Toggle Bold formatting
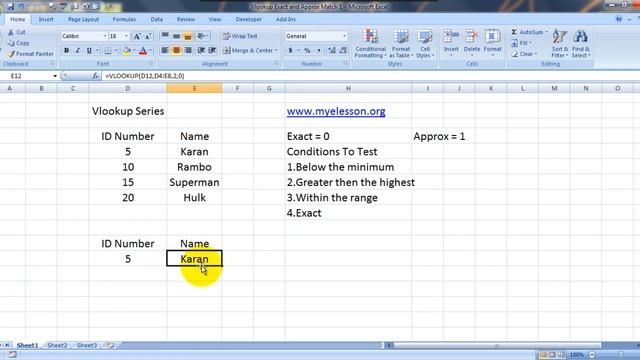This screenshot has width=640, height=360. click(66, 51)
